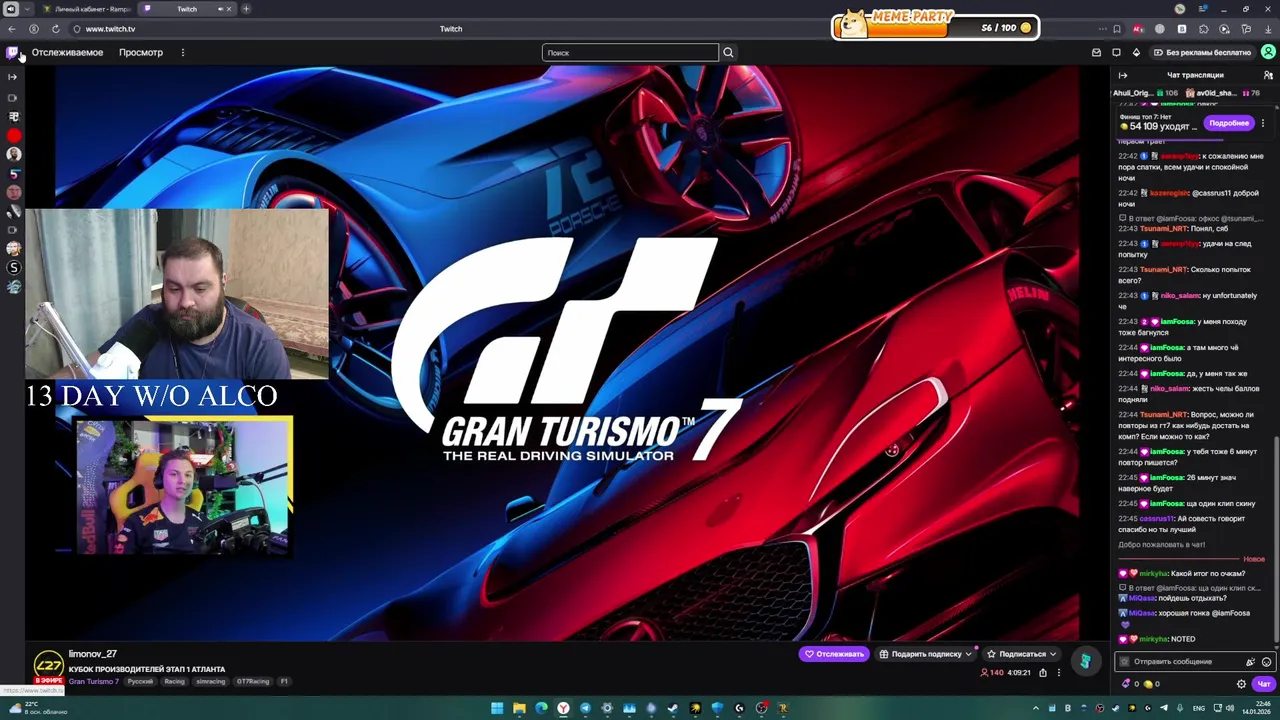
Task: Click the Без рекламы бесплатно button
Action: (1202, 52)
